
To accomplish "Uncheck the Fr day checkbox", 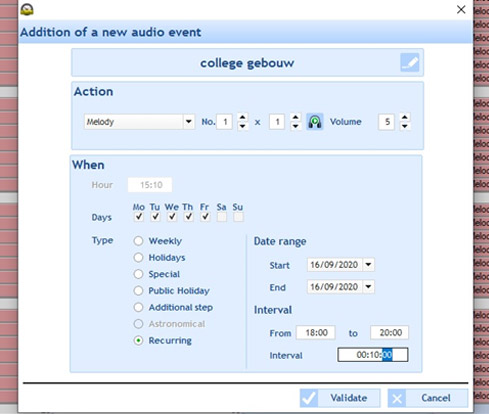I will pos(205,217).
